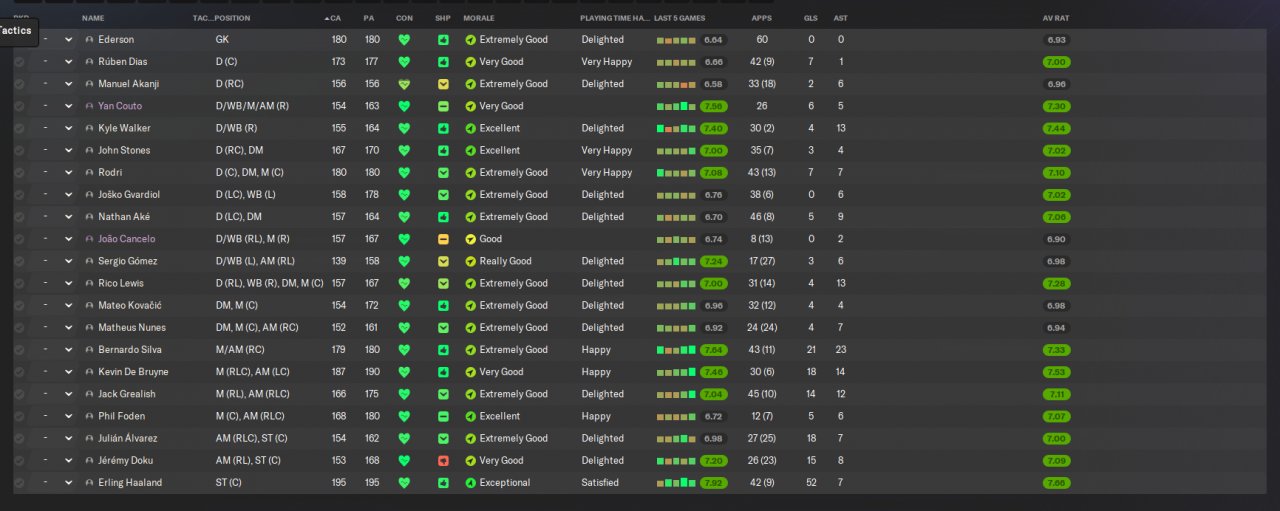Tick the selection circle for Rúben Dias
This screenshot has width=1280, height=511.
(19, 62)
